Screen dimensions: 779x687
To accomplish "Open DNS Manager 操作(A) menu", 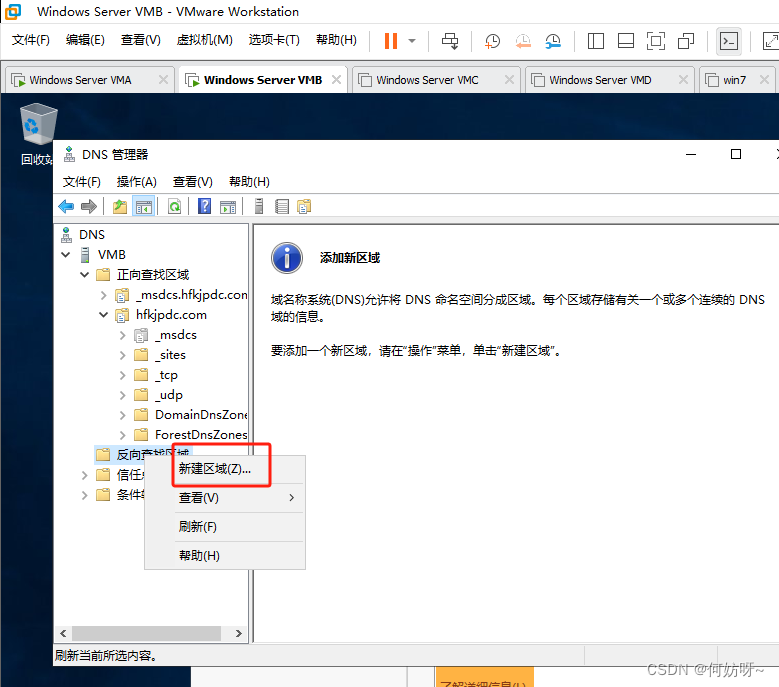I will tap(137, 182).
